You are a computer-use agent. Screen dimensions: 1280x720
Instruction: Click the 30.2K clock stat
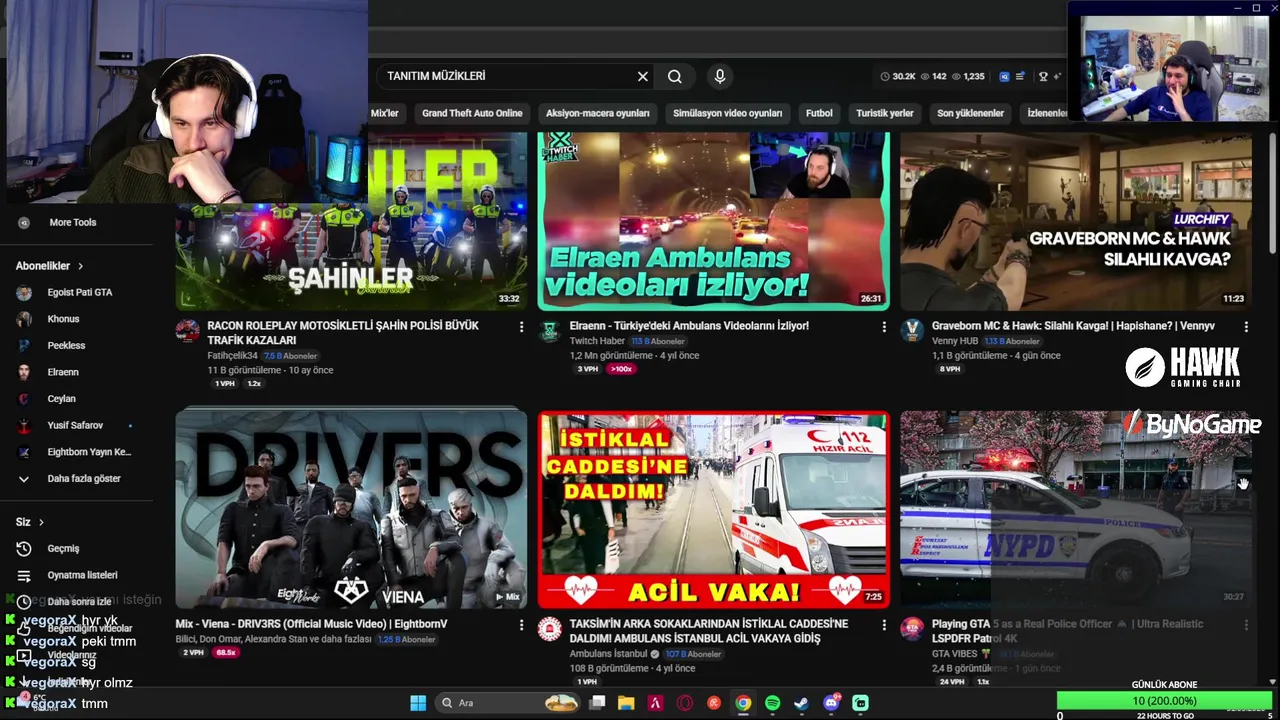(898, 76)
